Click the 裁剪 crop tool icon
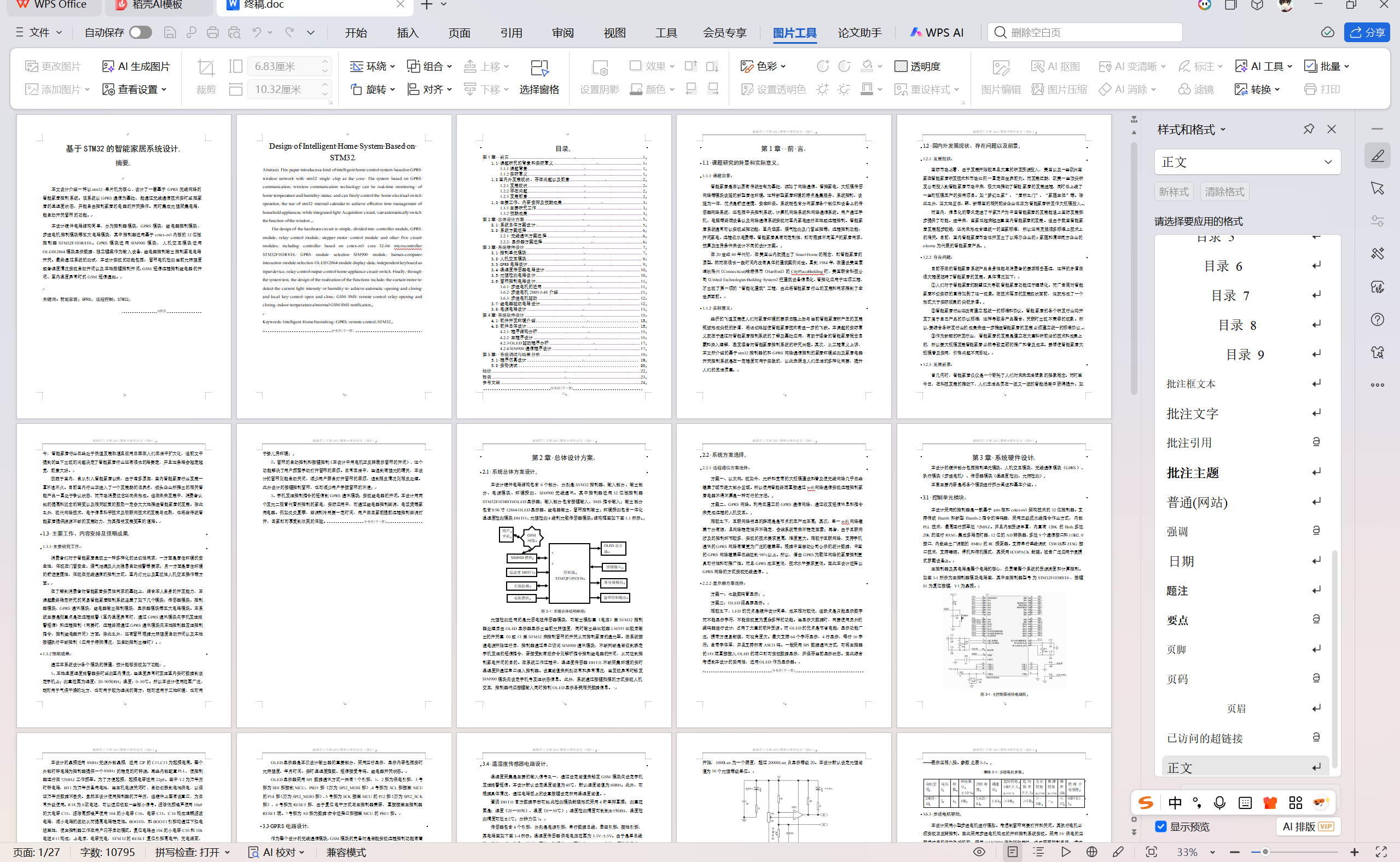This screenshot has width=1400, height=862. pyautogui.click(x=205, y=68)
